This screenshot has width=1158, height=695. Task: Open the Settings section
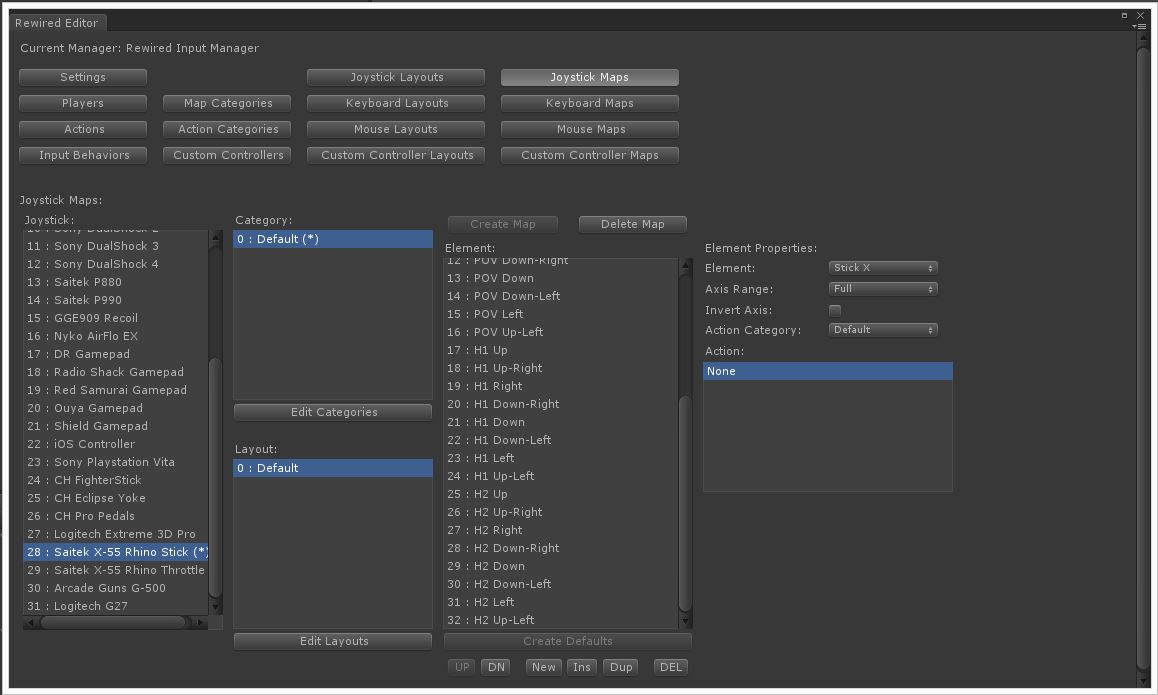(82, 77)
